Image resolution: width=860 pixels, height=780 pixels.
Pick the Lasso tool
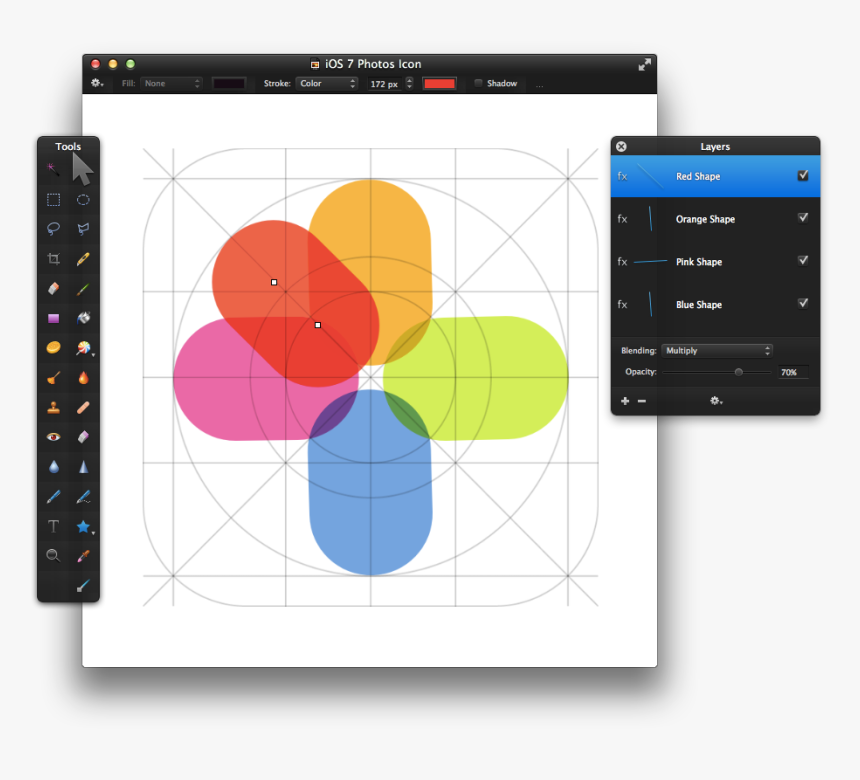coord(53,228)
